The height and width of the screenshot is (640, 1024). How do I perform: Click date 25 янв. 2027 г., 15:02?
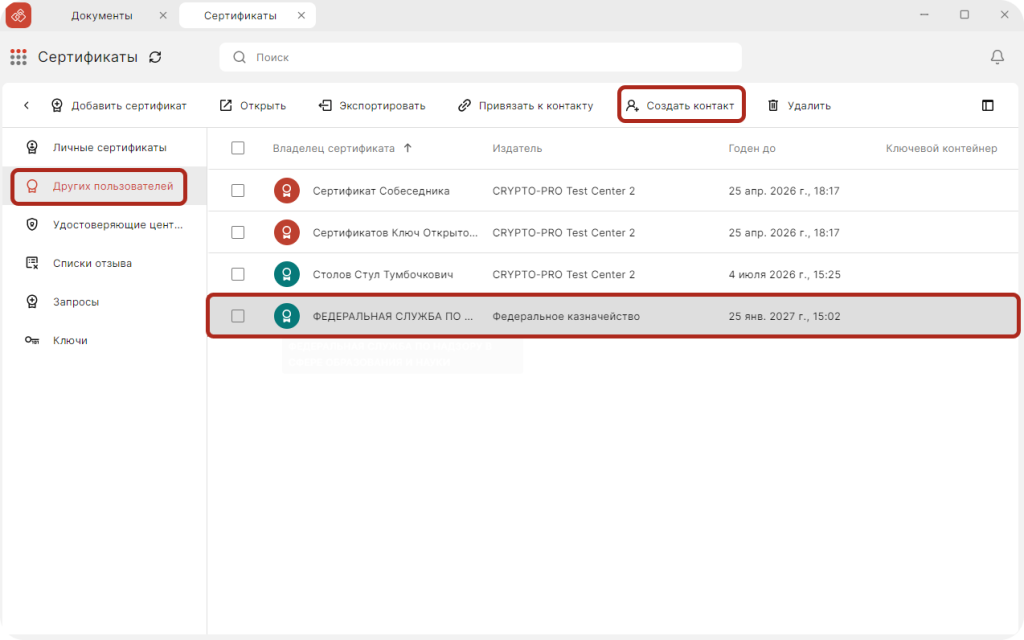[x=784, y=316]
